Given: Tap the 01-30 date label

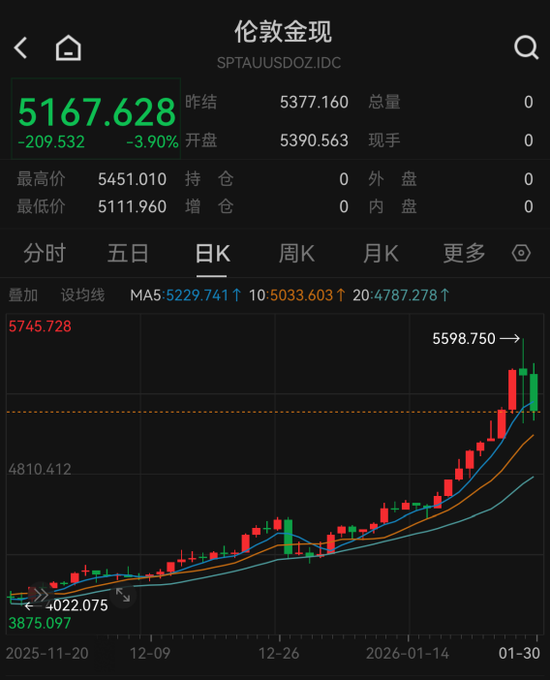Looking at the screenshot, I should point(519,654).
